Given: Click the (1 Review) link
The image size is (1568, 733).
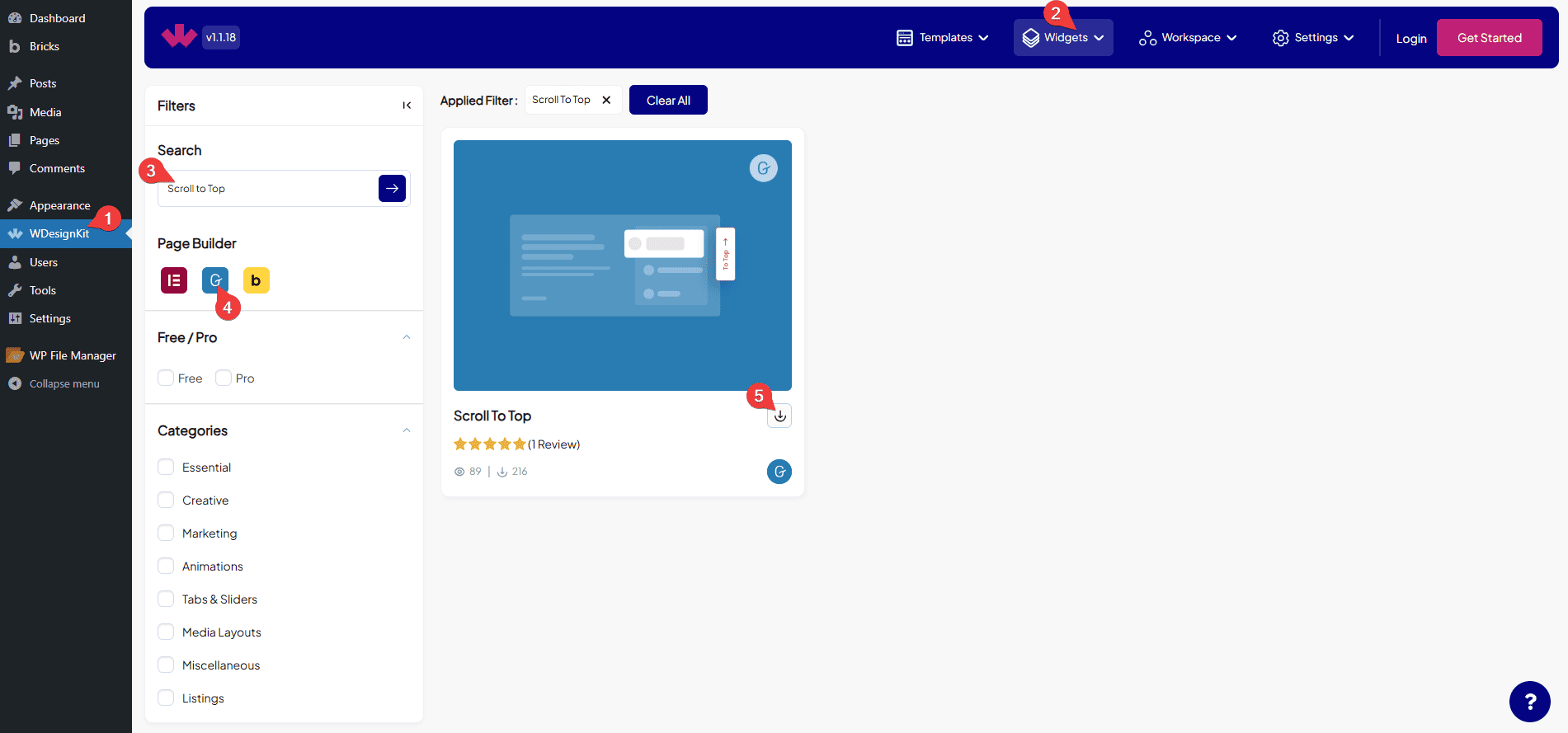Looking at the screenshot, I should 554,444.
